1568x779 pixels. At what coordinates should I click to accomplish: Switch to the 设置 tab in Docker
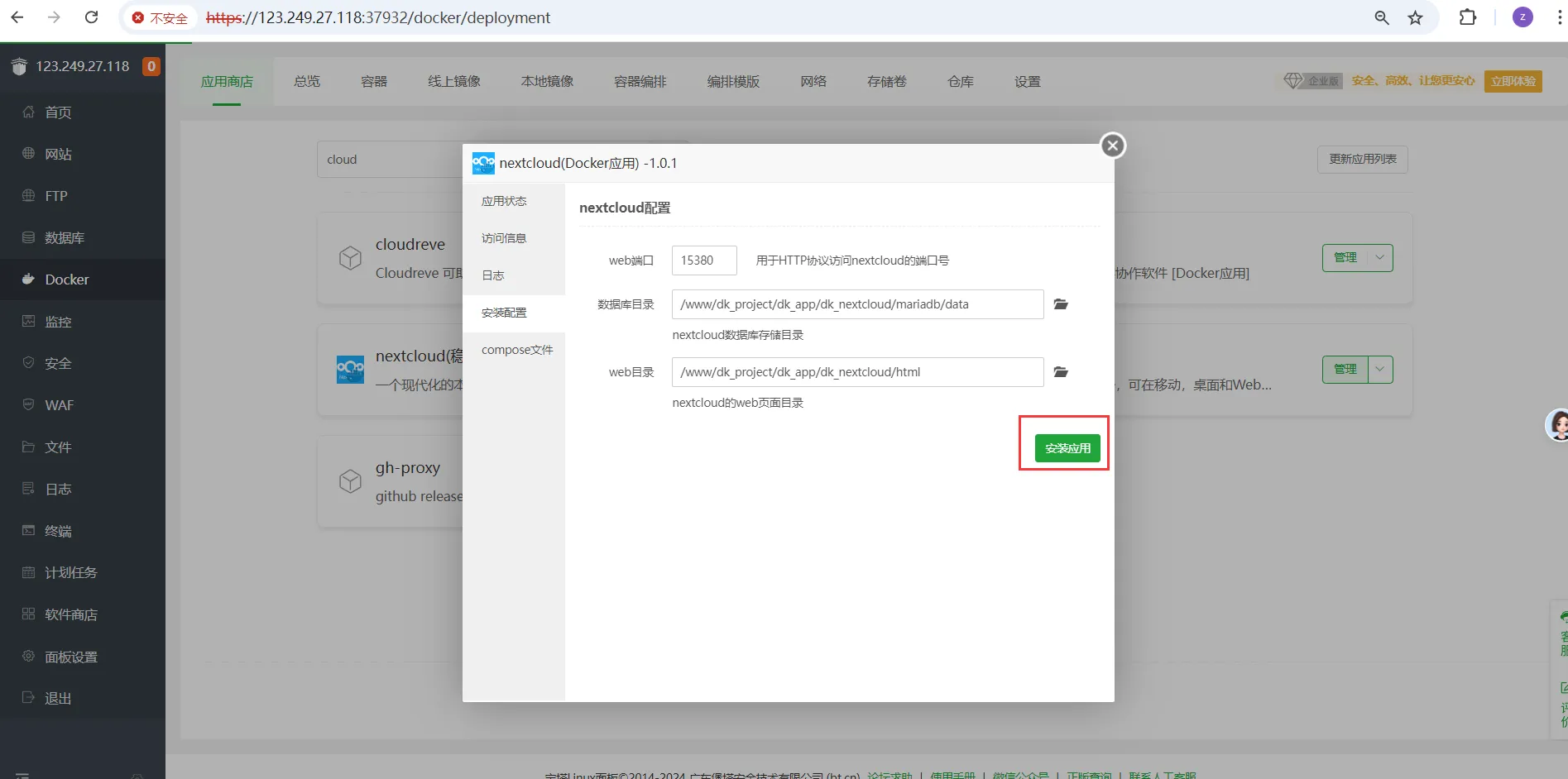1028,81
